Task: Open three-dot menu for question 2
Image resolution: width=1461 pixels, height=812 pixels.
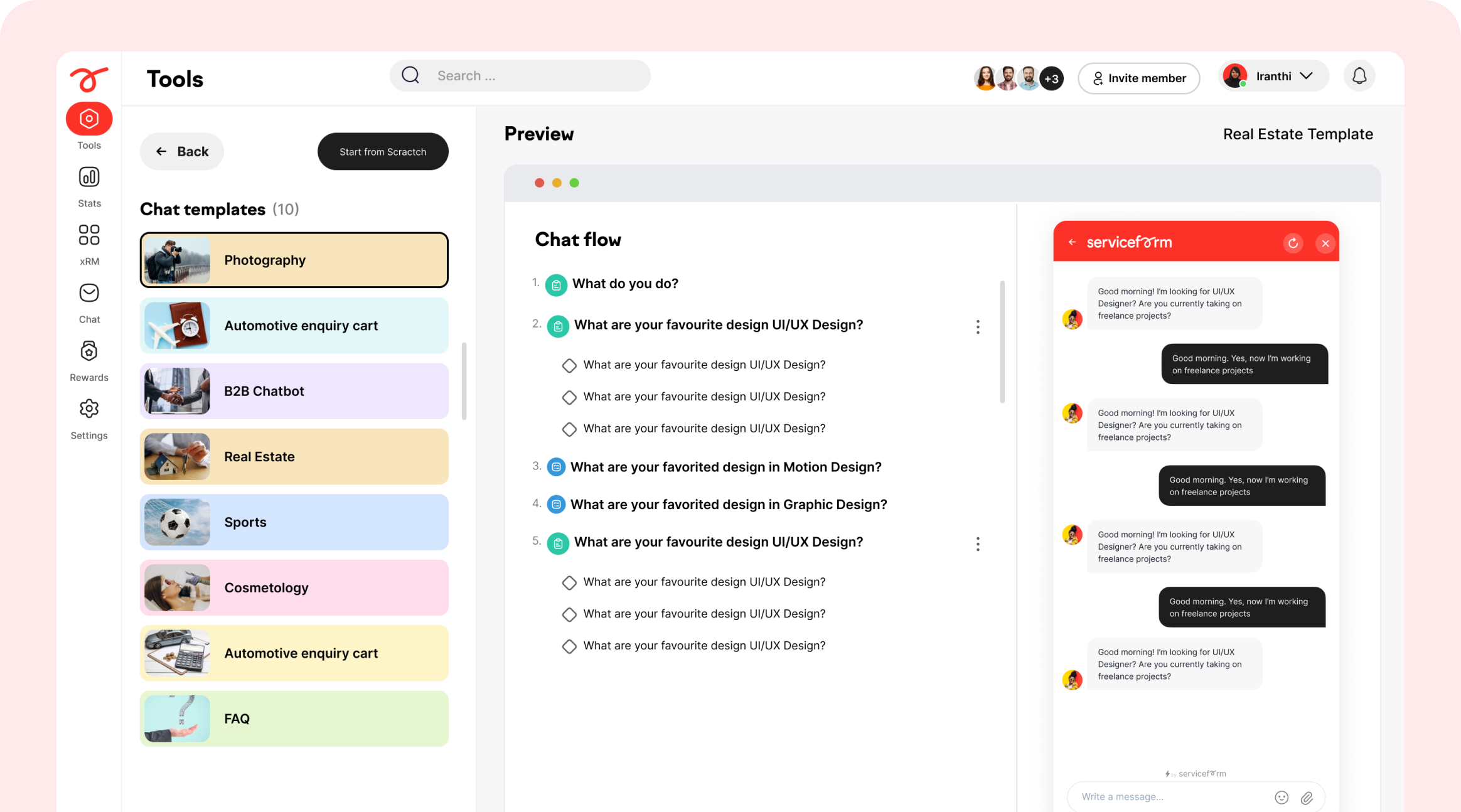Action: pos(978,326)
